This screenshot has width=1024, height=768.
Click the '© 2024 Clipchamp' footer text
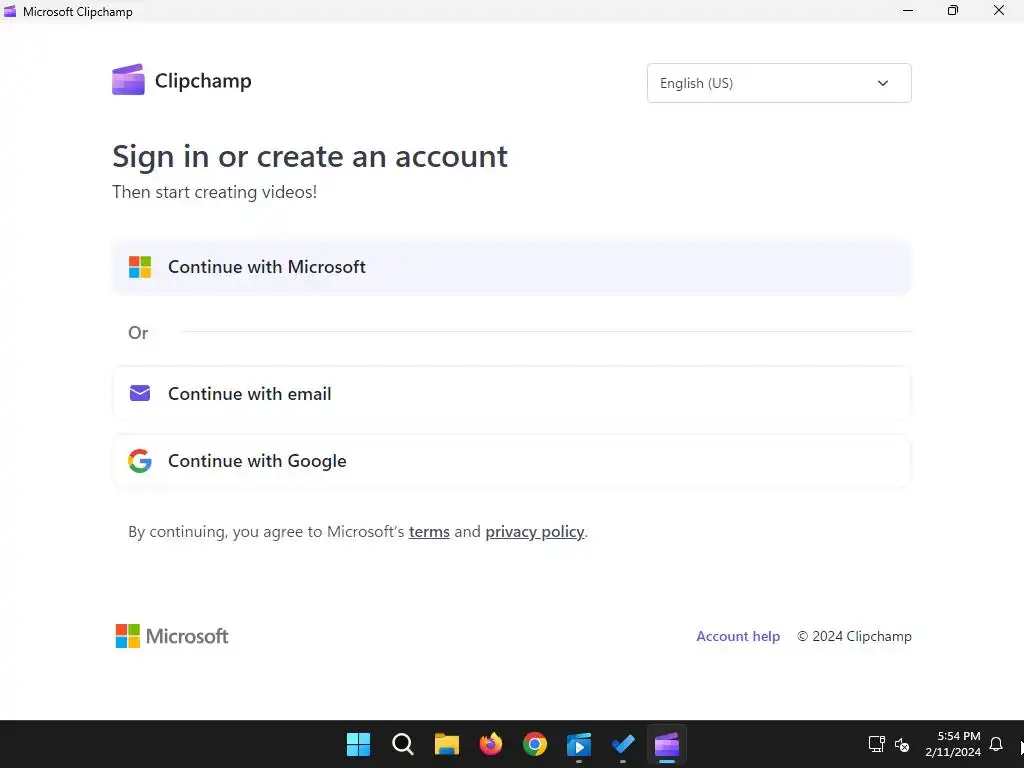click(854, 636)
